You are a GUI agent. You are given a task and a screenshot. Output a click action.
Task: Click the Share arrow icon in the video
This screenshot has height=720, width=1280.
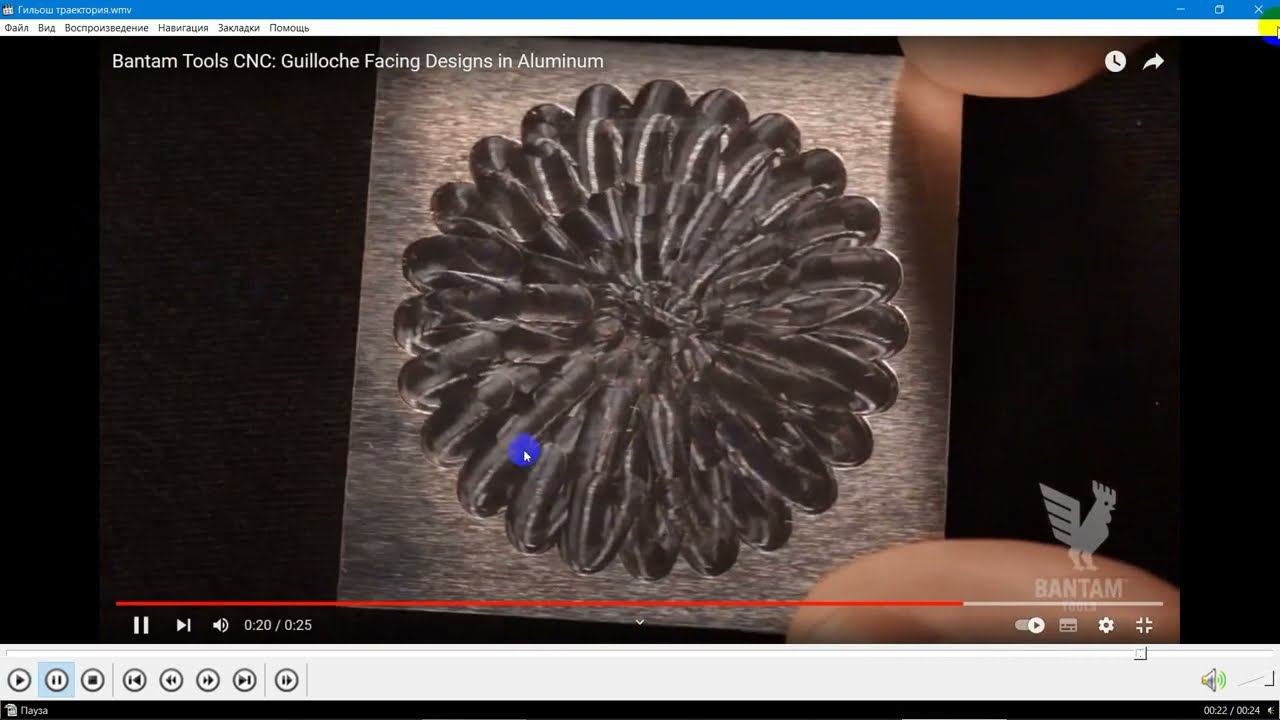1153,62
